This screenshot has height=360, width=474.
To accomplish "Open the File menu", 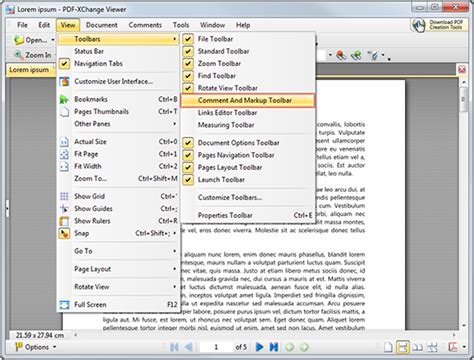I will click(22, 25).
